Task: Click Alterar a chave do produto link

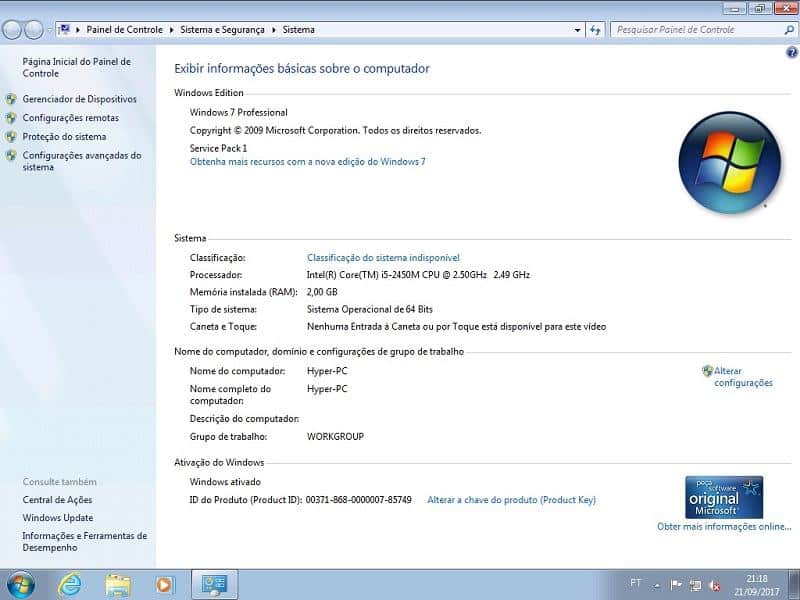Action: [511, 500]
